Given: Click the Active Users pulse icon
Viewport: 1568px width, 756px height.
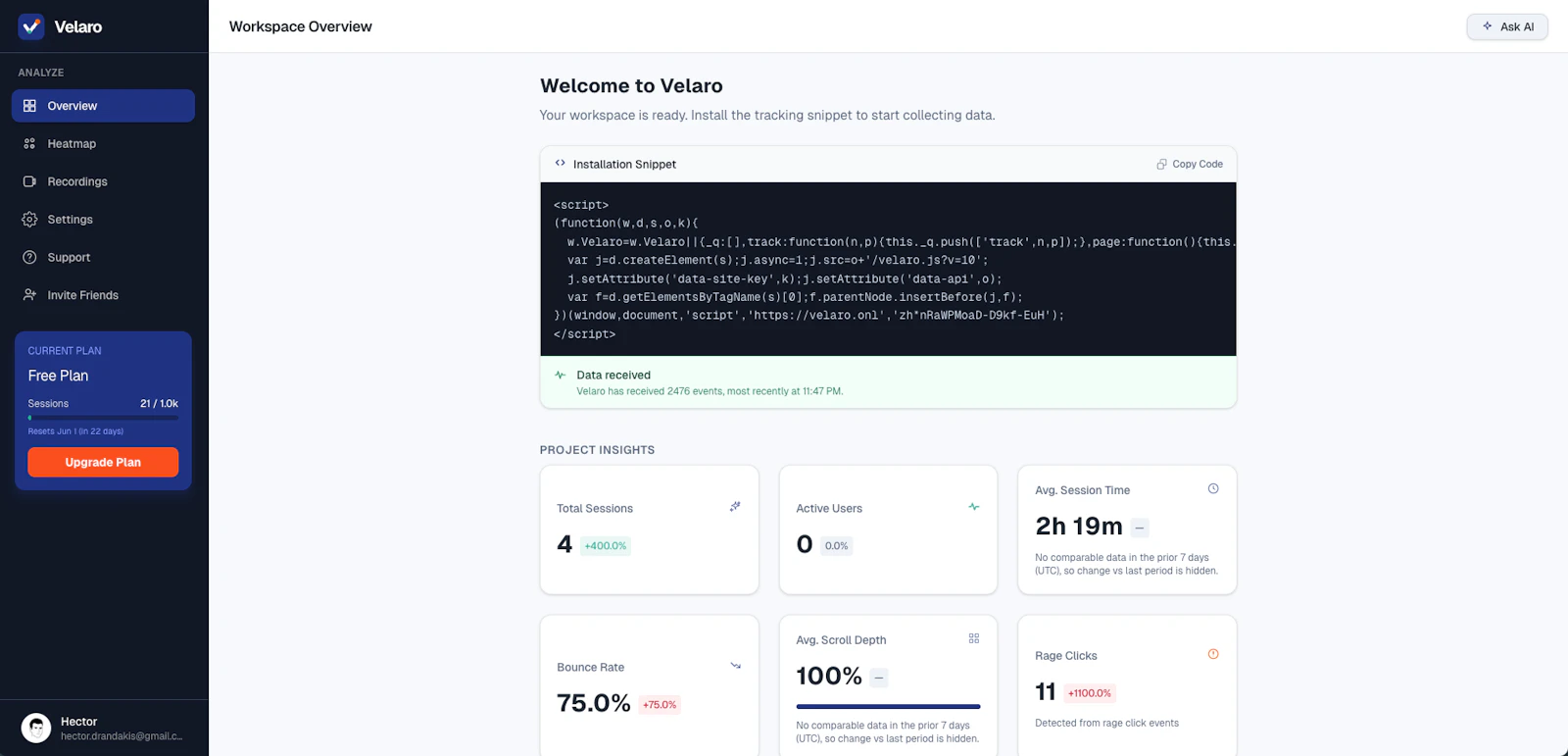Looking at the screenshot, I should 974,507.
